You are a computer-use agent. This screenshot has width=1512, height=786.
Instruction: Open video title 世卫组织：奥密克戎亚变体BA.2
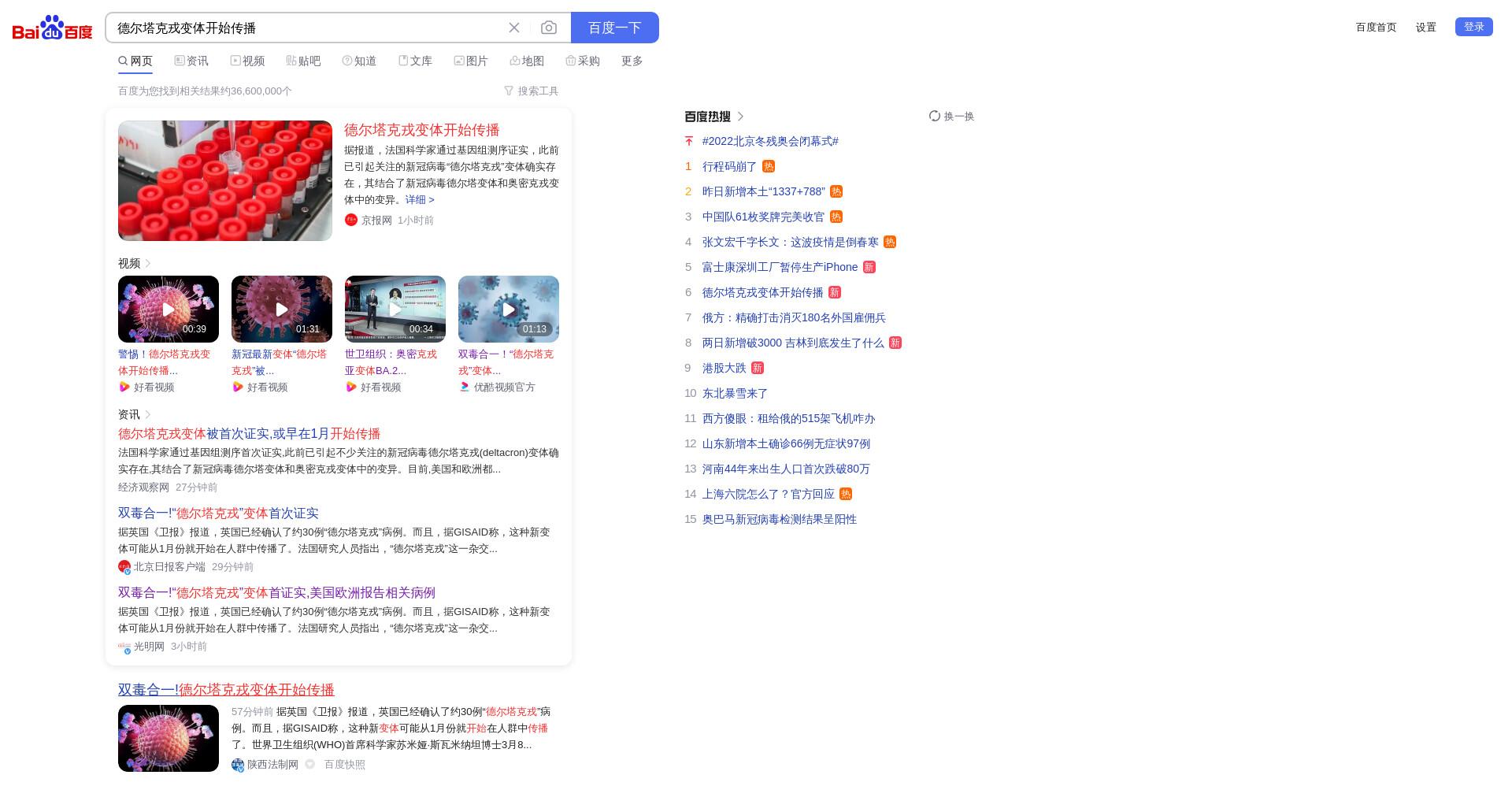(391, 362)
